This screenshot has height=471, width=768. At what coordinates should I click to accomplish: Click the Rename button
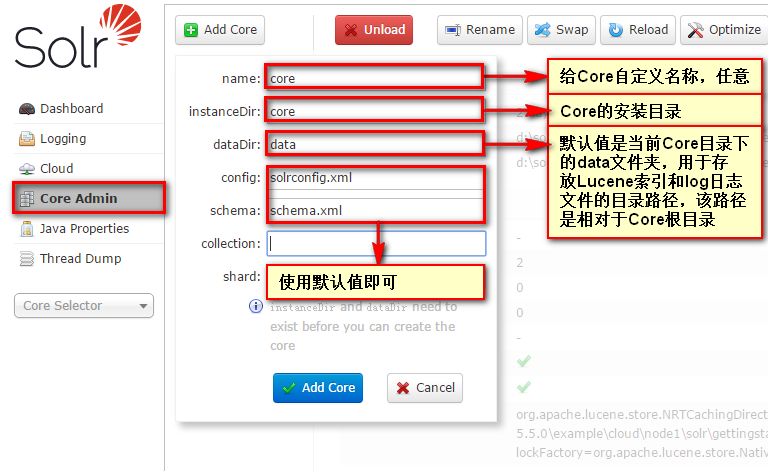(480, 30)
